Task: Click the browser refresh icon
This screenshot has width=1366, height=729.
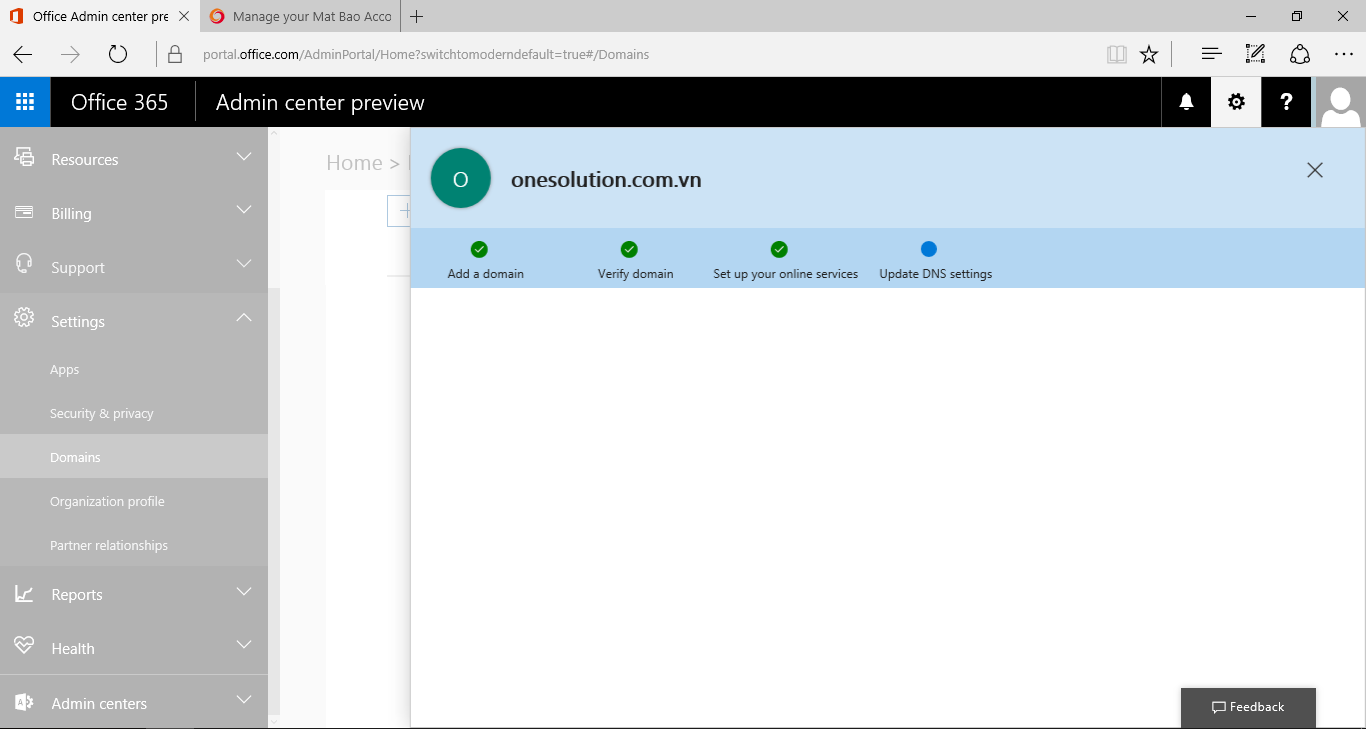Action: (x=118, y=54)
